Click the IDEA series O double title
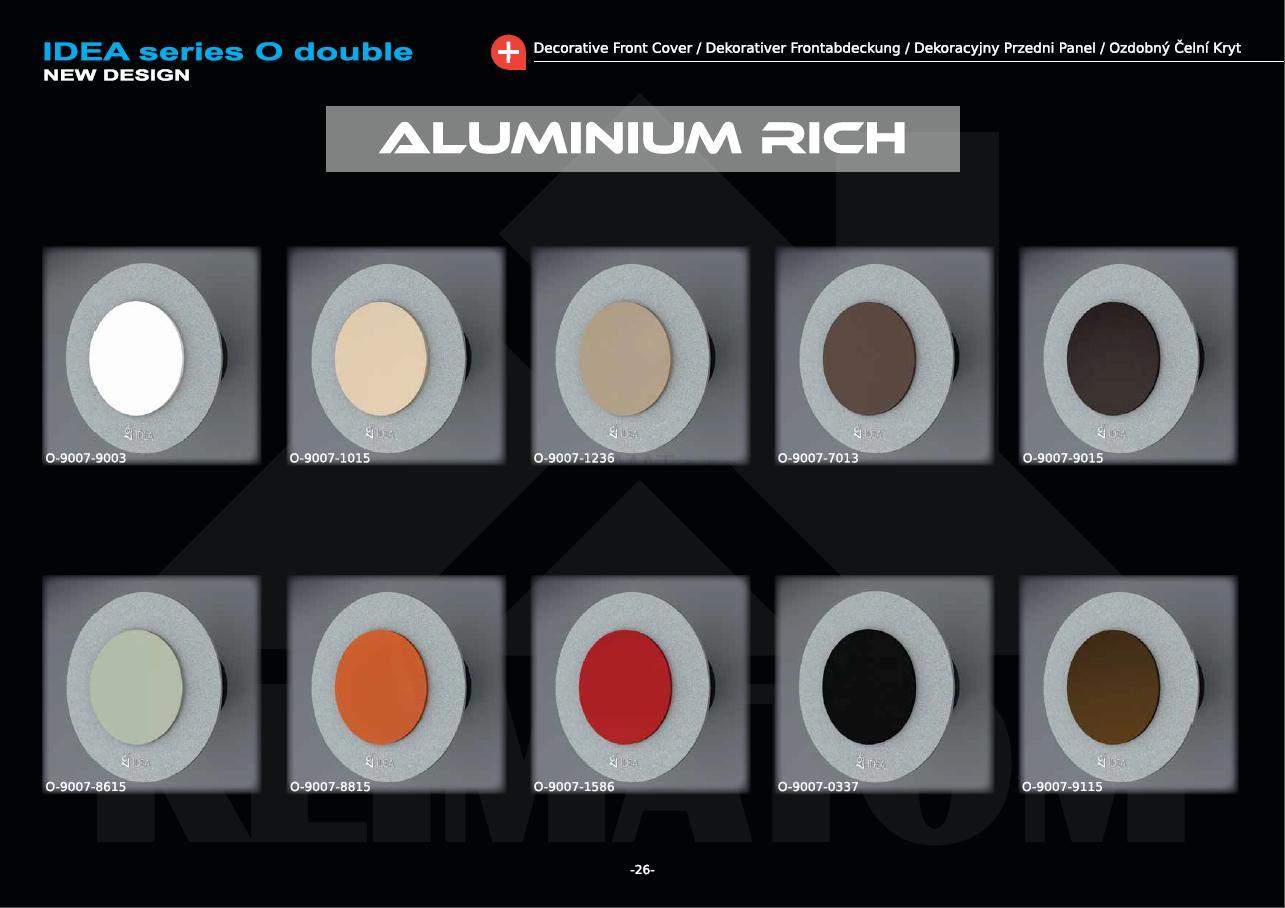 tap(228, 52)
